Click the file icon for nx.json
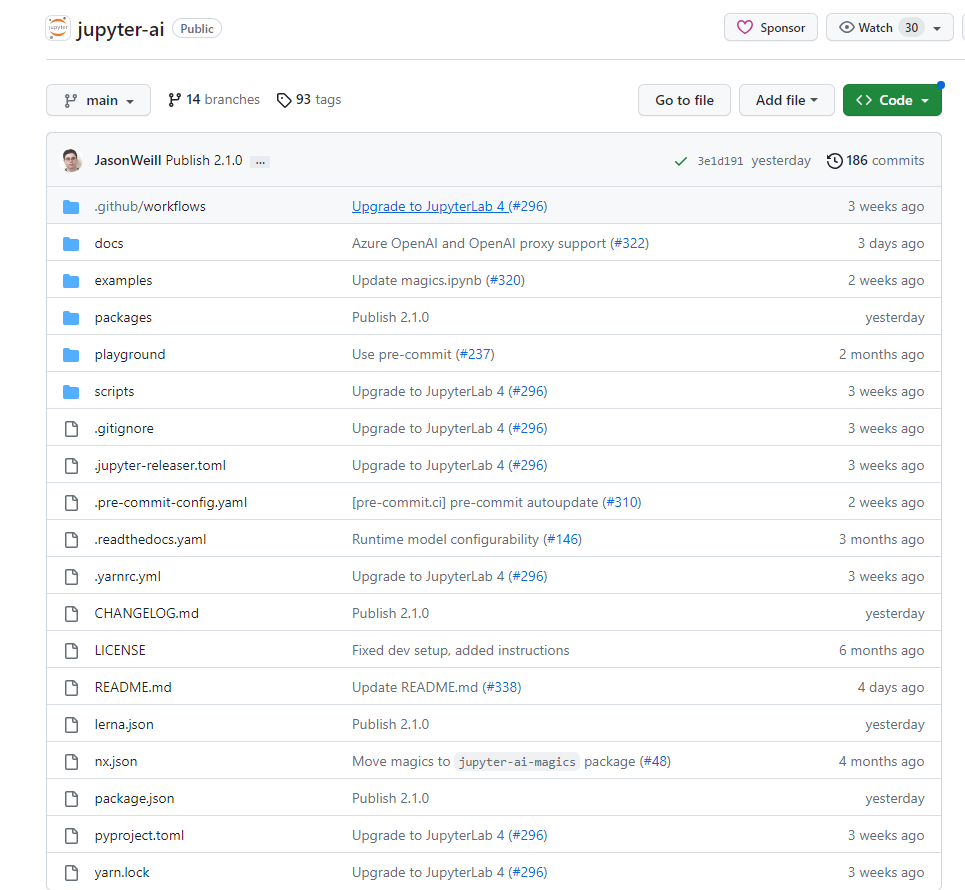 [x=71, y=761]
